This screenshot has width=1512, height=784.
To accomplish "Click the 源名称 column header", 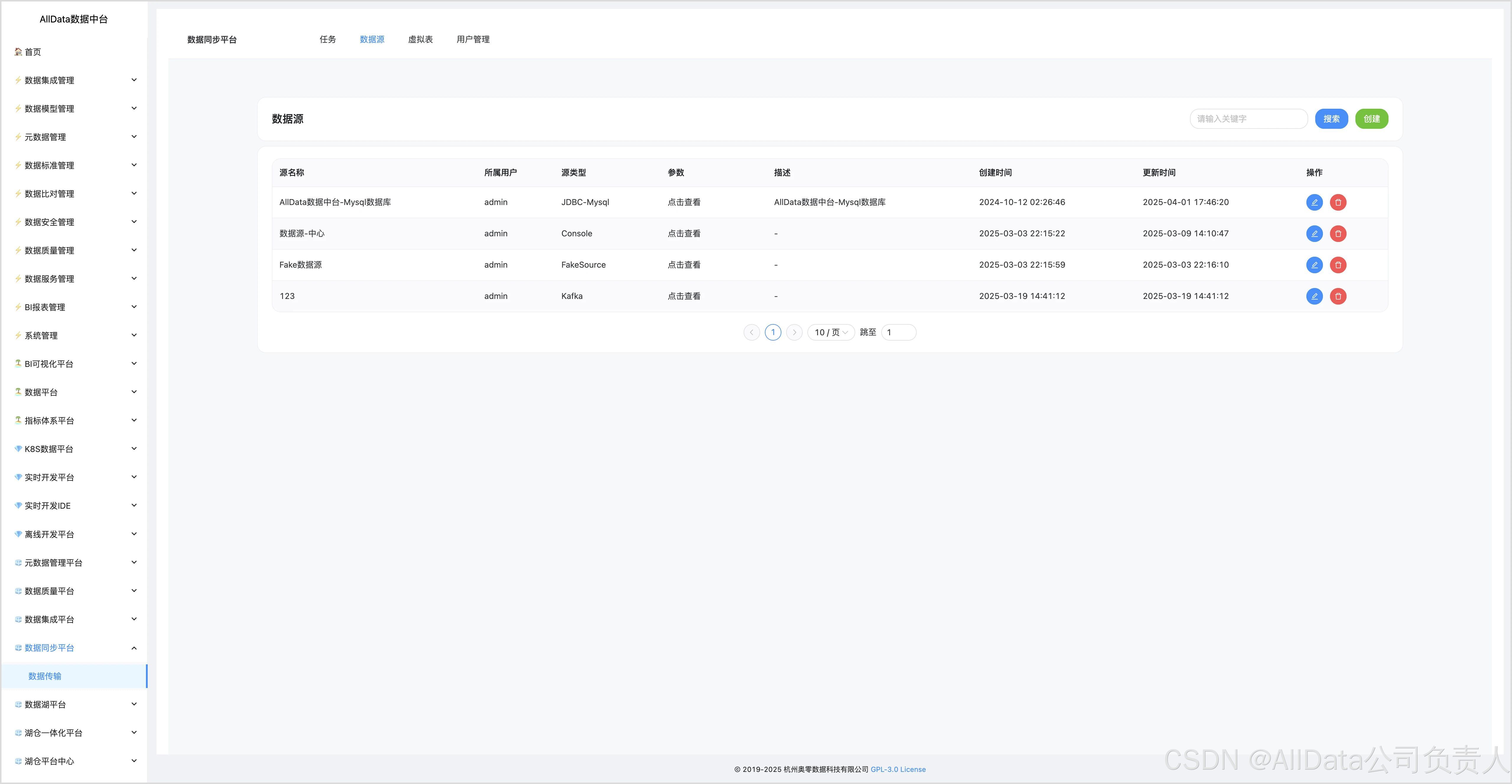I will click(x=292, y=173).
